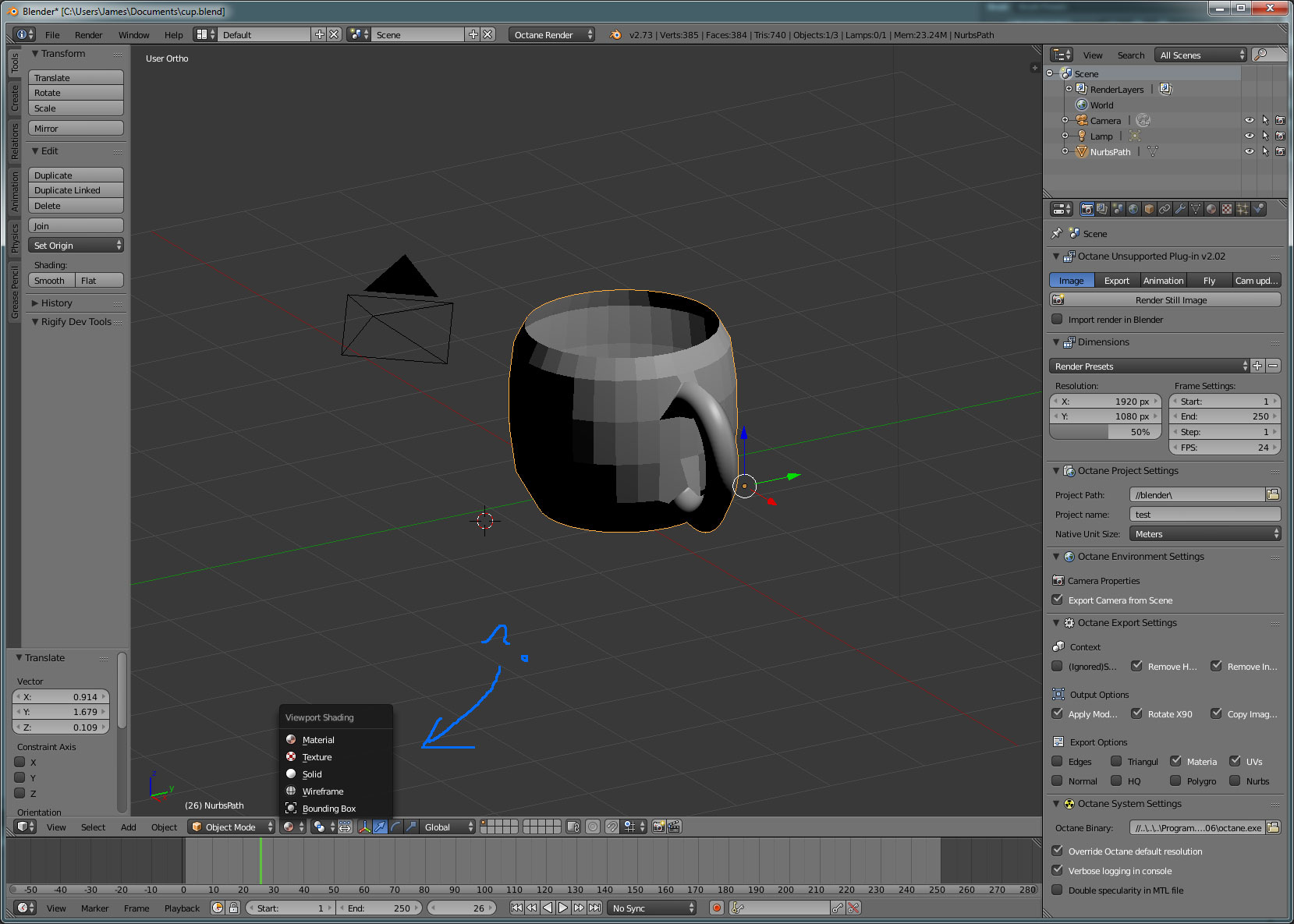Open the Native Unit Size Meters dropdown
This screenshot has height=924, width=1294.
coord(1205,534)
